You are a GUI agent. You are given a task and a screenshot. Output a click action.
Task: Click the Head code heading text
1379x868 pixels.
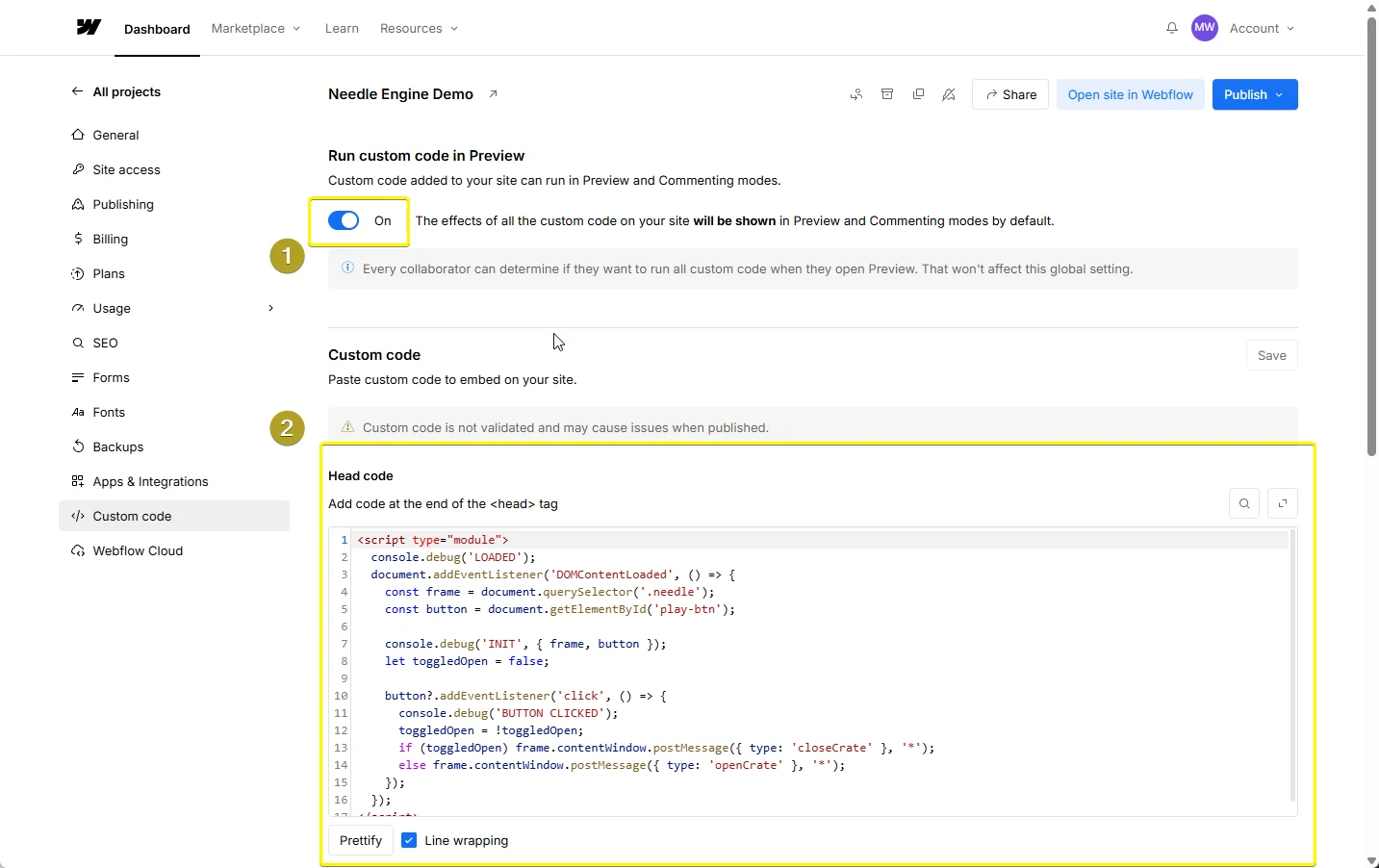361,475
